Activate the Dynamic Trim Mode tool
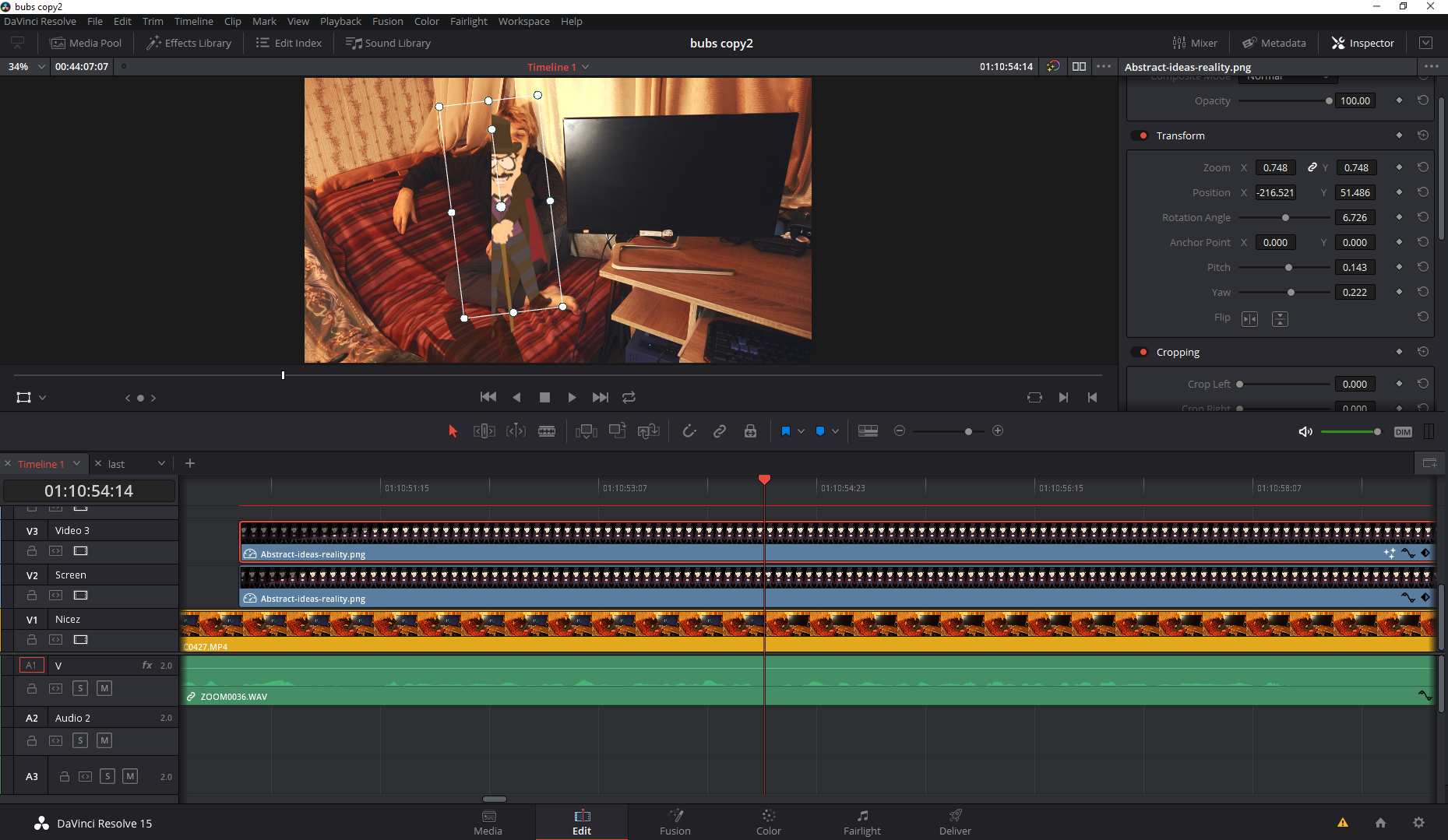 tap(516, 431)
